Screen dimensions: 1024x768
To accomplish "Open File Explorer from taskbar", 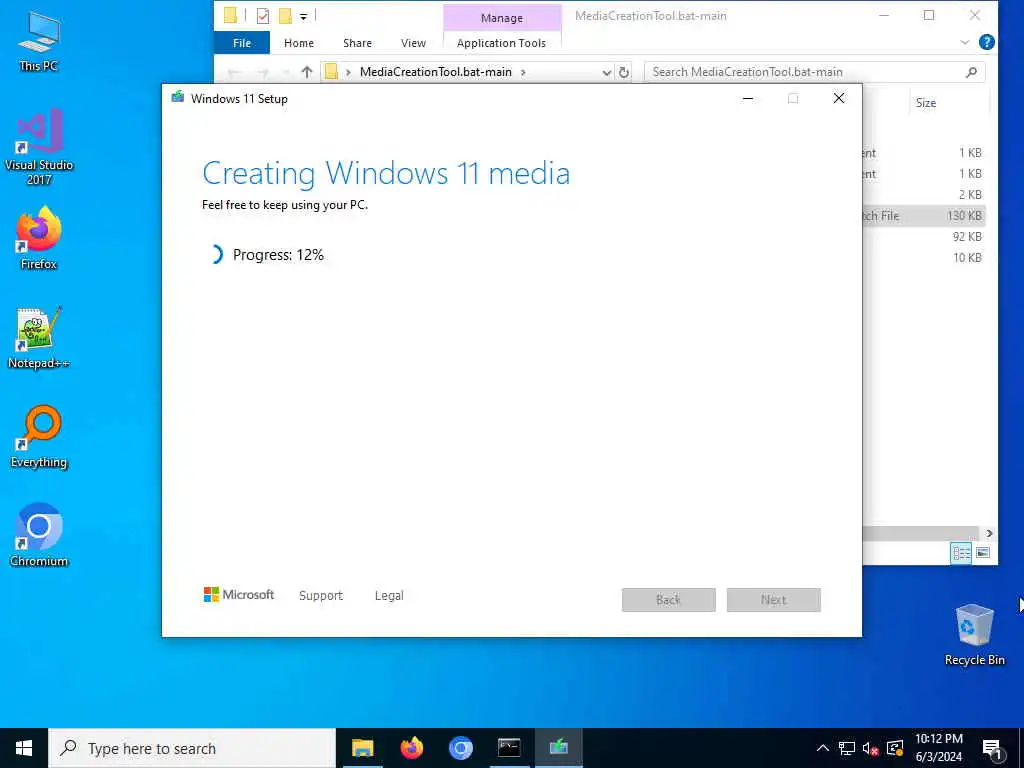I will (362, 748).
